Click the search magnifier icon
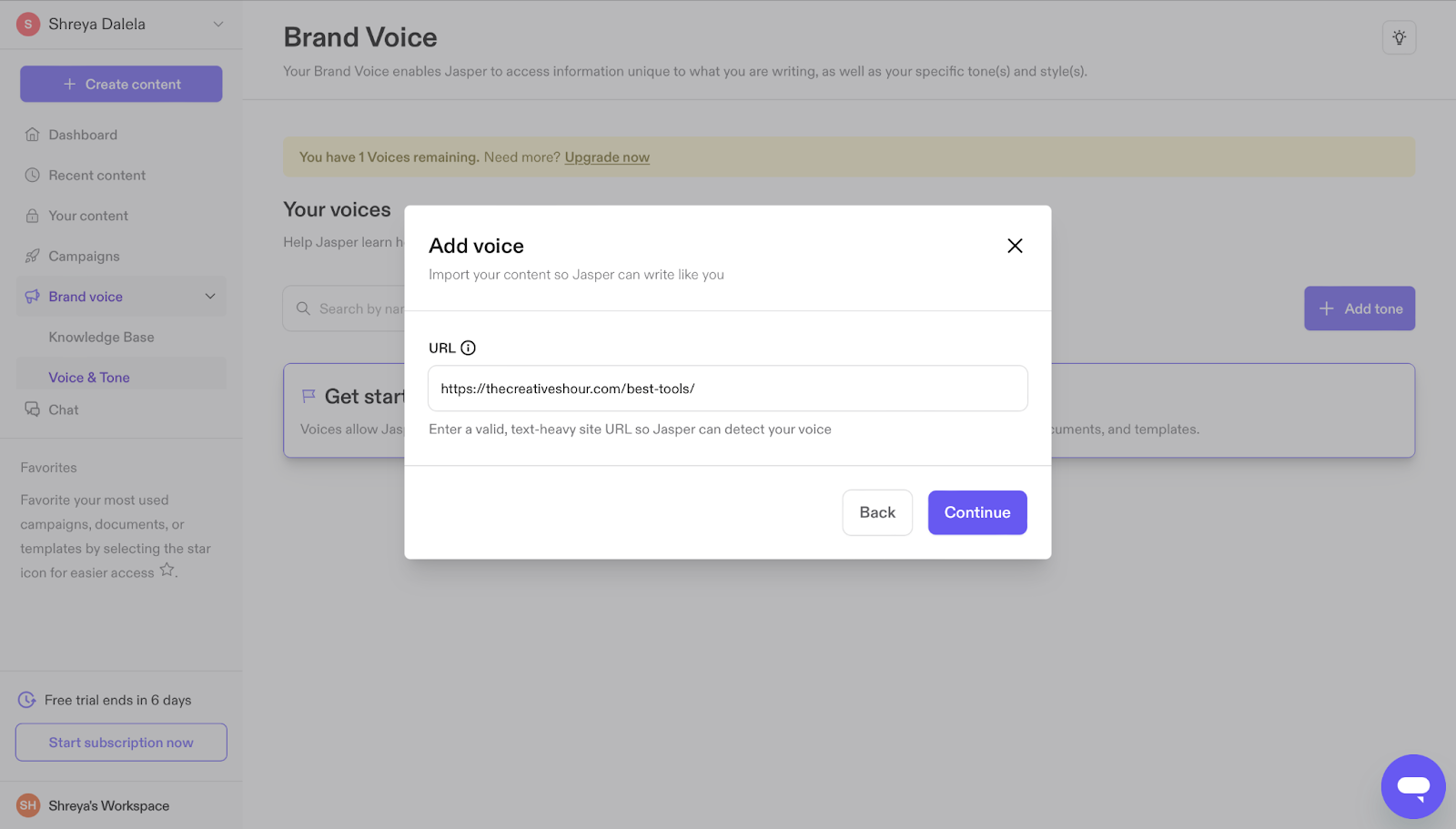The height and width of the screenshot is (829, 1456). [303, 308]
